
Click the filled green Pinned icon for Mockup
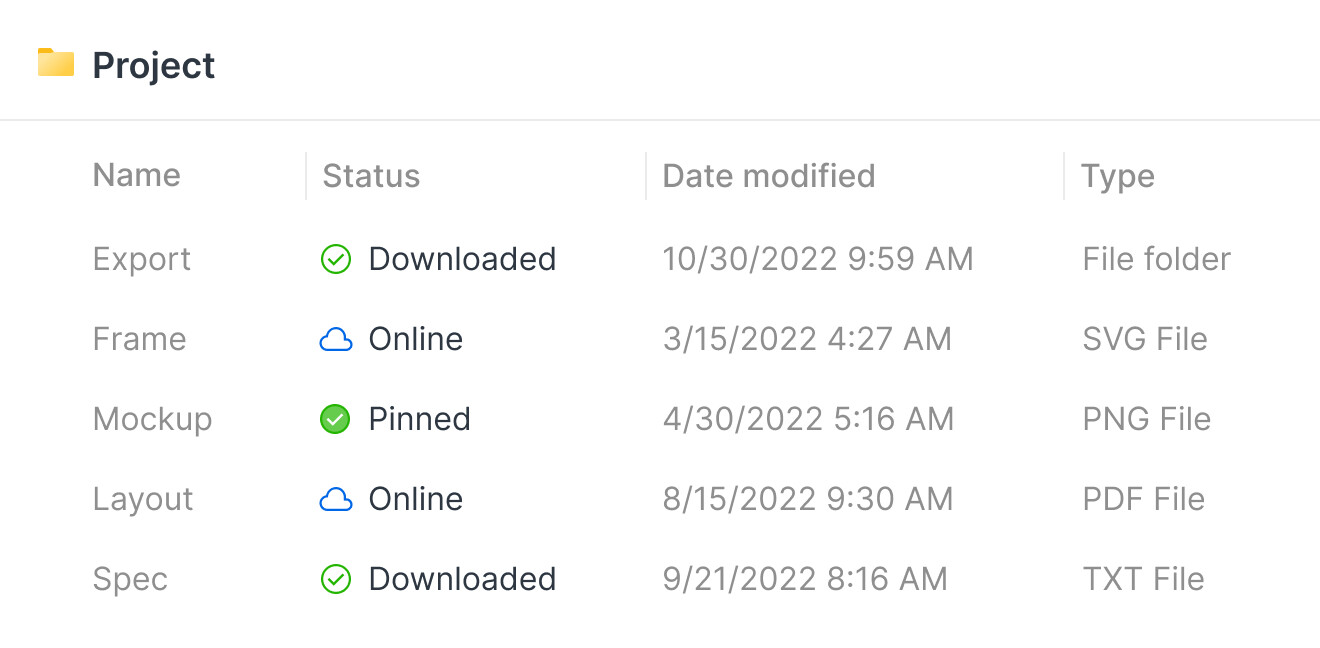click(x=335, y=419)
